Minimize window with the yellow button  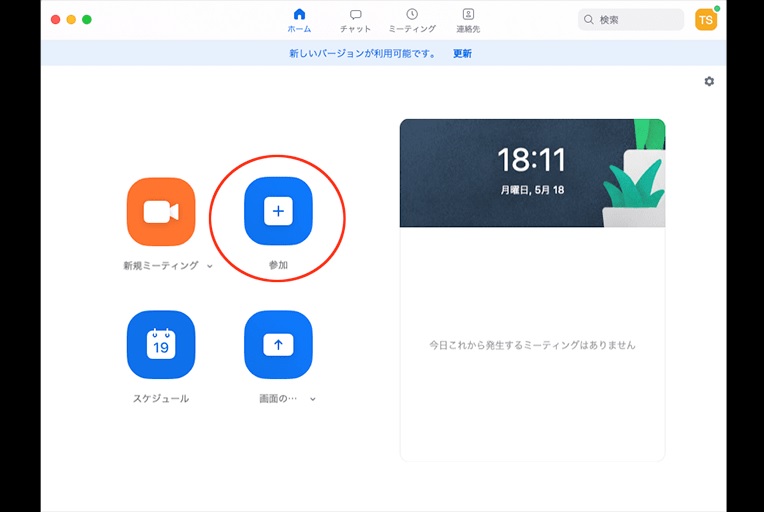point(71,19)
